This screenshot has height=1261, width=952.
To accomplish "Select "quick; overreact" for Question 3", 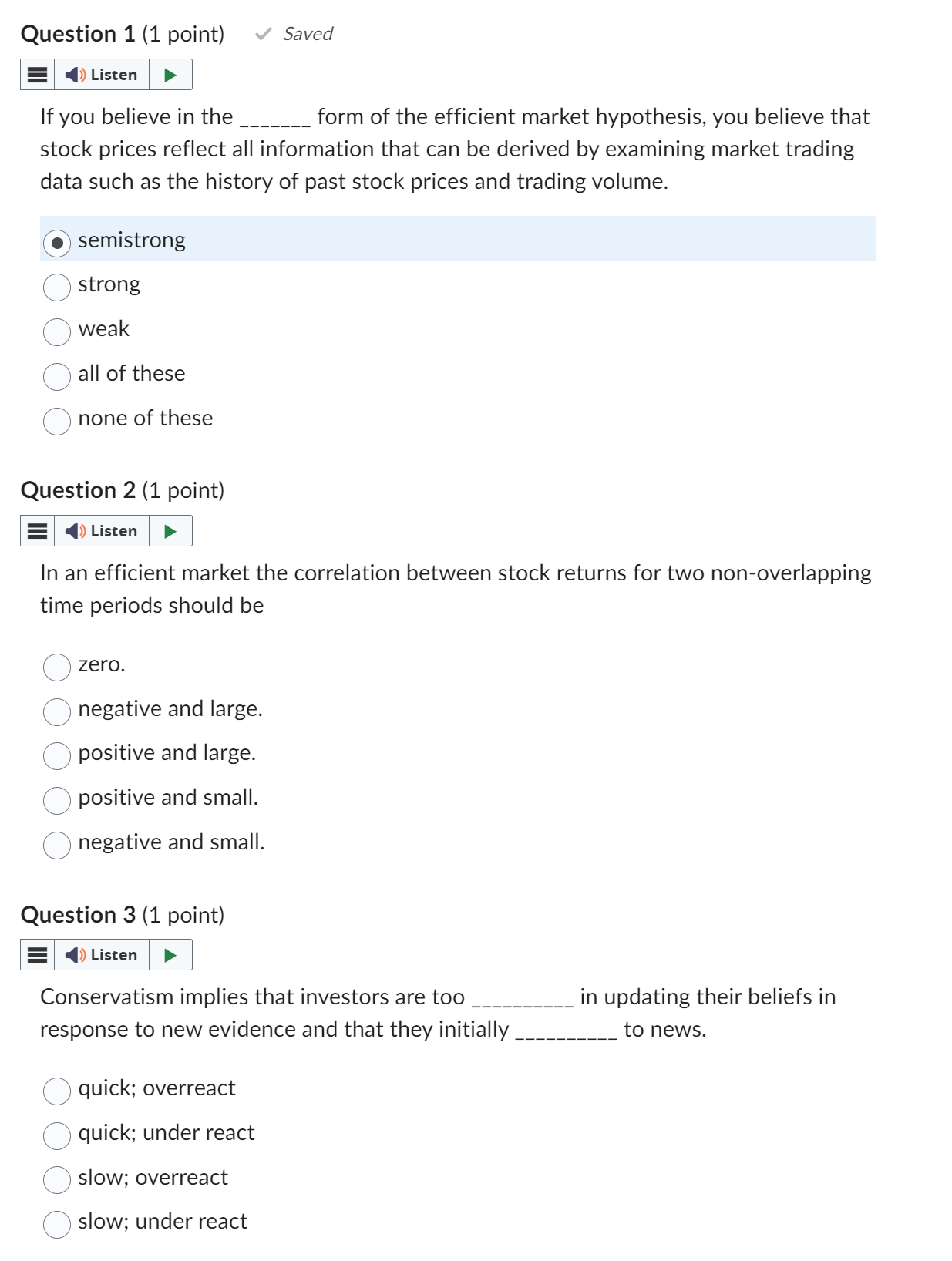I will click(56, 1090).
